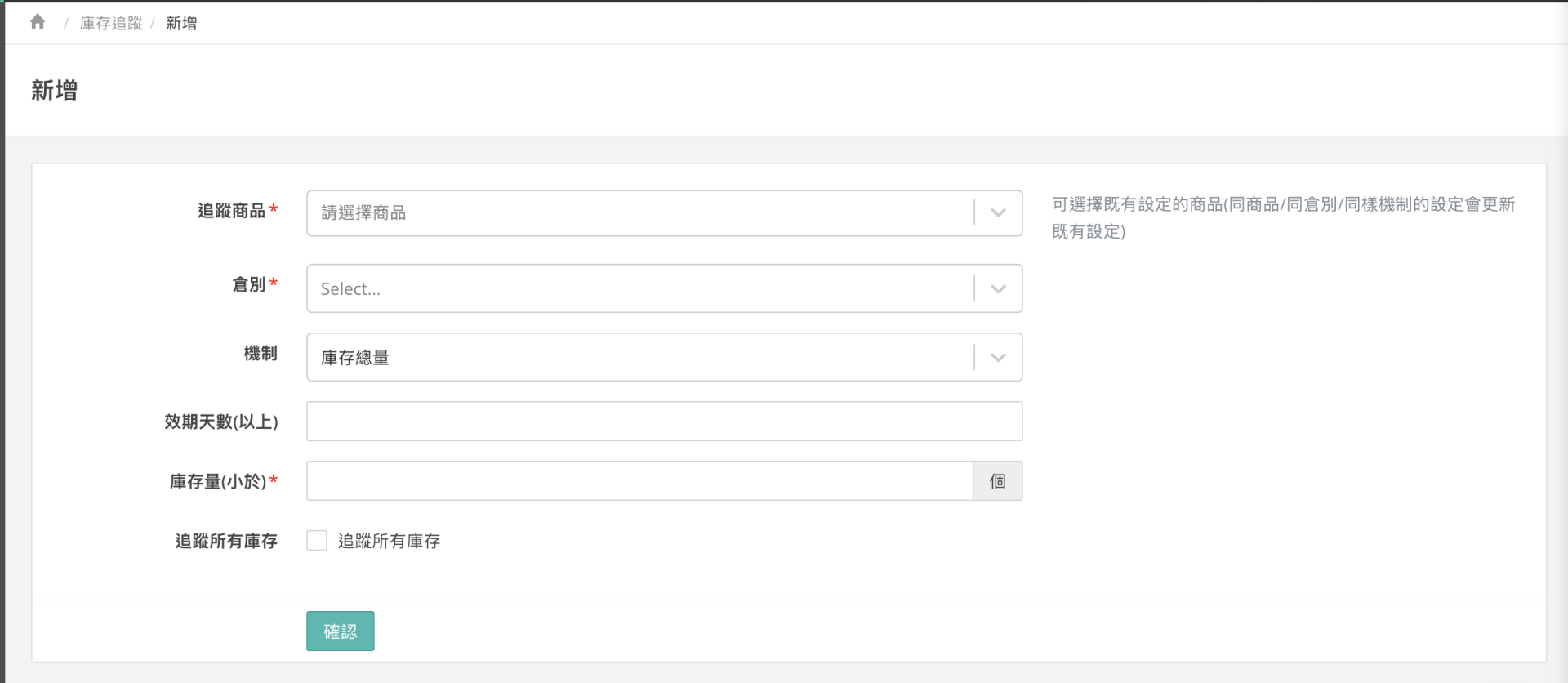Image resolution: width=1568 pixels, height=683 pixels.
Task: Tick the 追蹤所有庫存 checkbox
Action: 317,541
